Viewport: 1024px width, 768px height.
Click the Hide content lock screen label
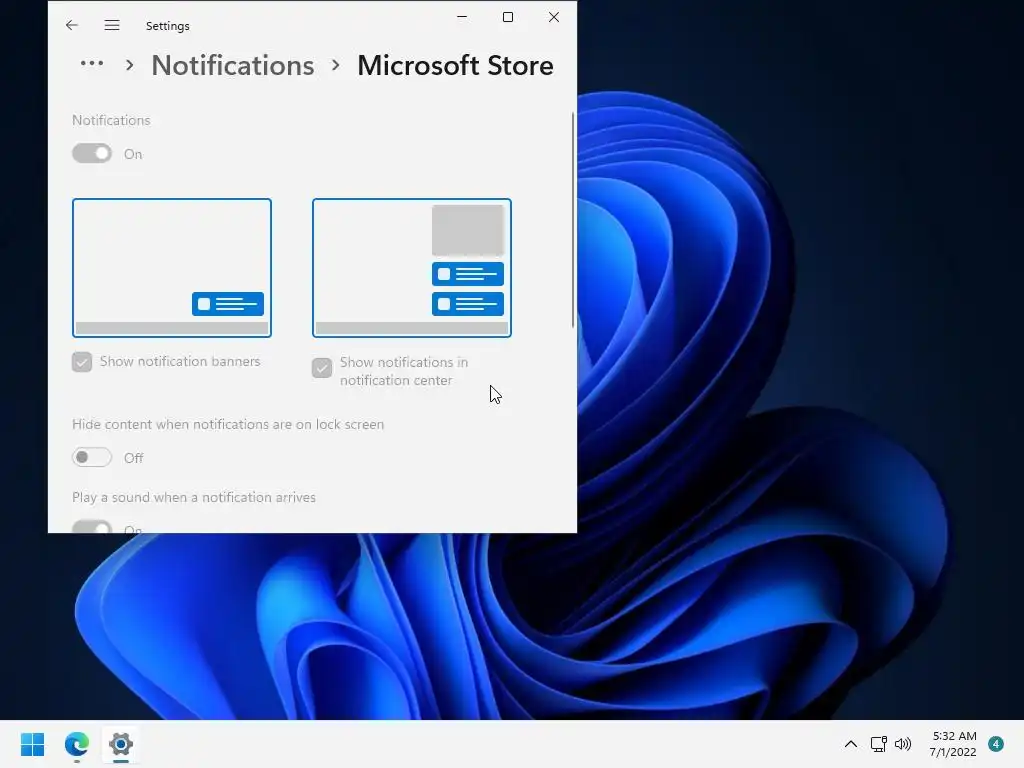[x=228, y=424]
